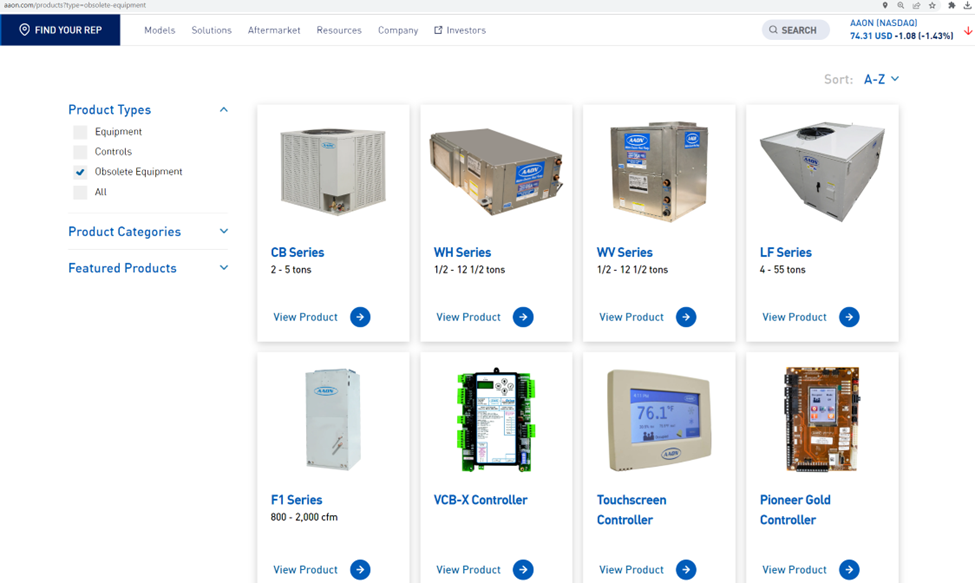Click the arrow icon beside Touchscreen Controller View Product
The width and height of the screenshot is (975, 583).
tap(685, 569)
